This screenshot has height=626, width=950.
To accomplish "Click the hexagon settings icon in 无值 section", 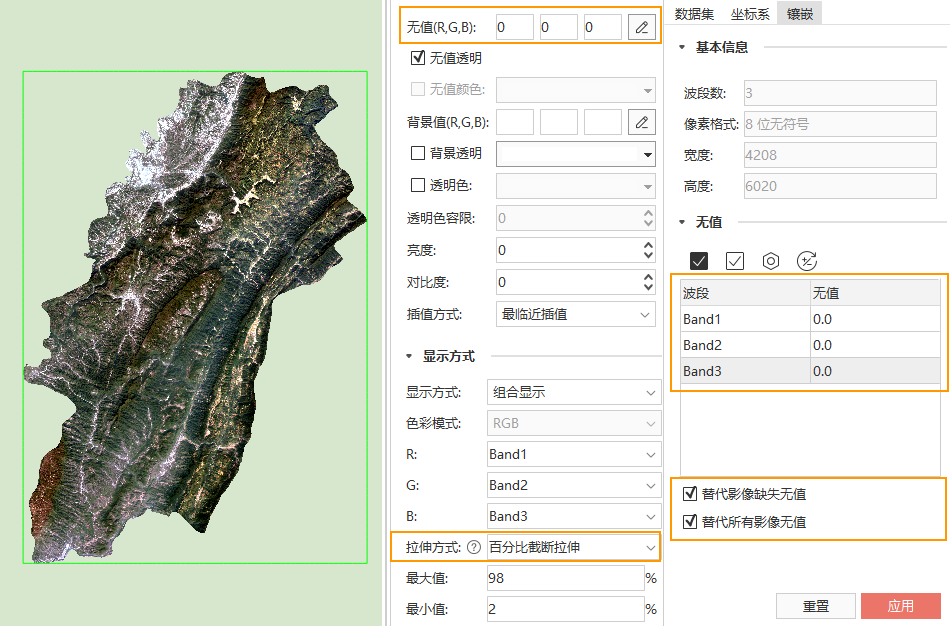I will [x=771, y=261].
